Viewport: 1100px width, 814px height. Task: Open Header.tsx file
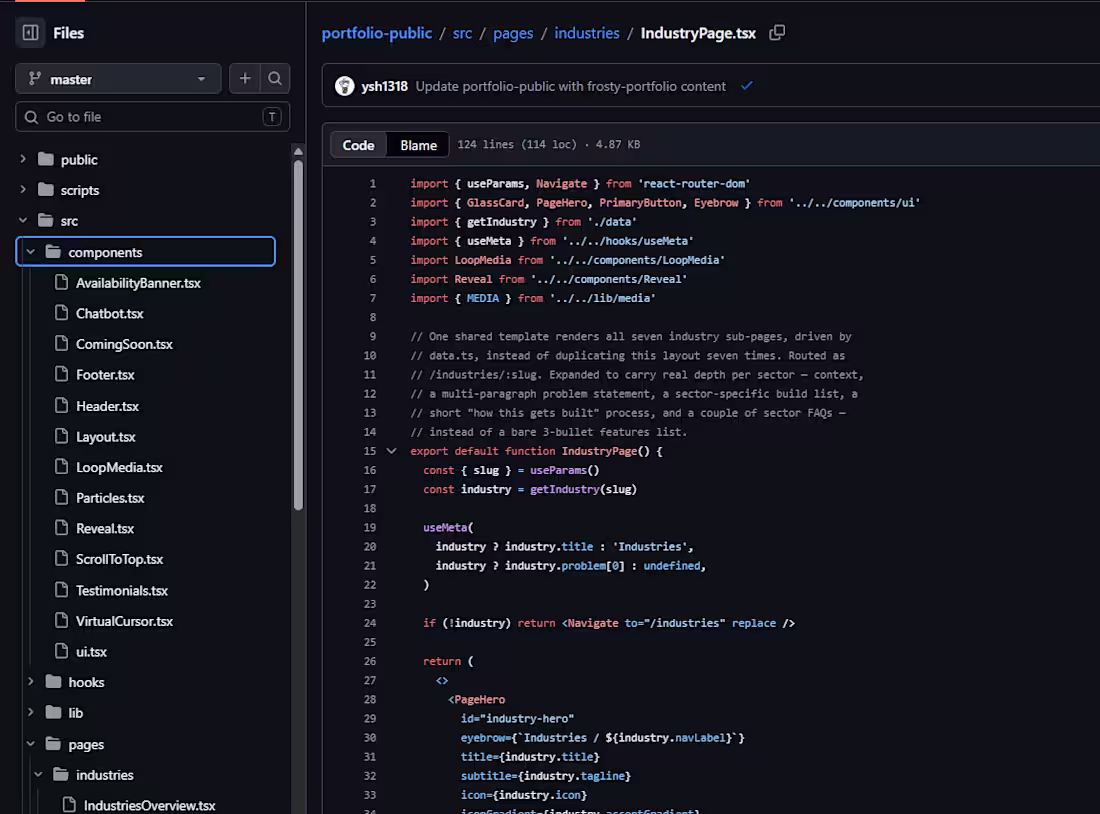pyautogui.click(x=107, y=406)
